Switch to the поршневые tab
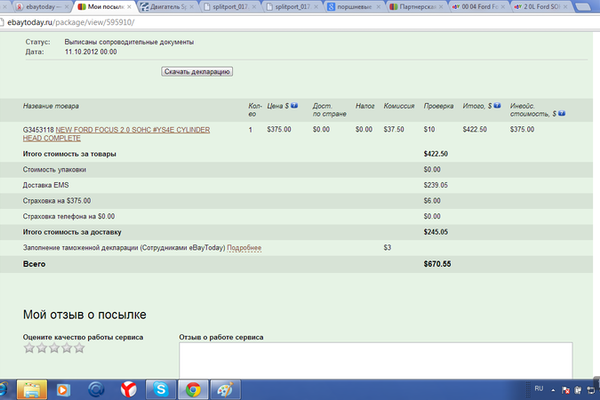 [x=352, y=7]
